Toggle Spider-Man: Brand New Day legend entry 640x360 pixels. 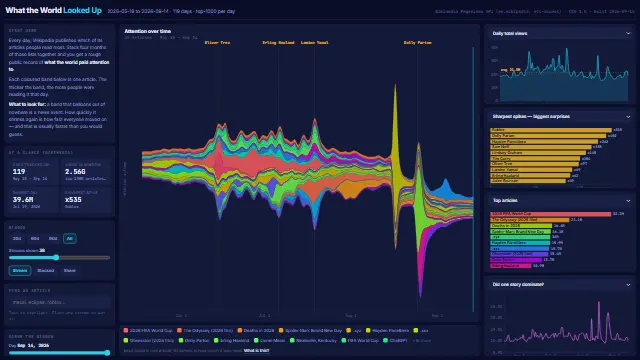tap(310, 331)
